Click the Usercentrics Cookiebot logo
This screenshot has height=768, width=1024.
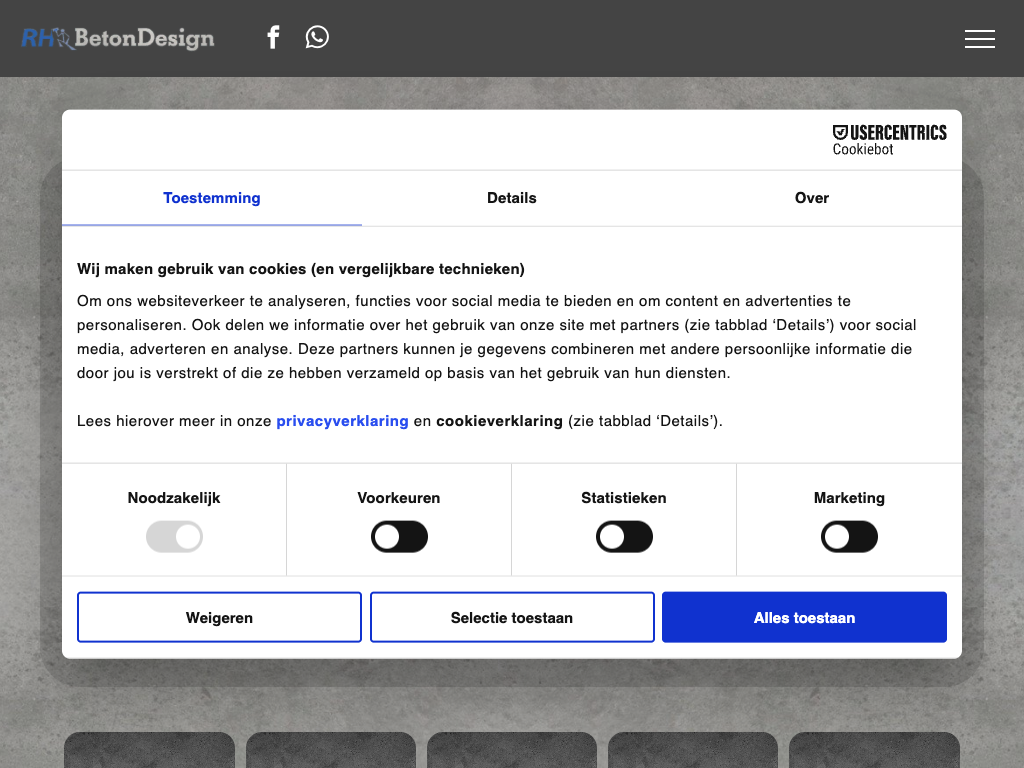889,140
